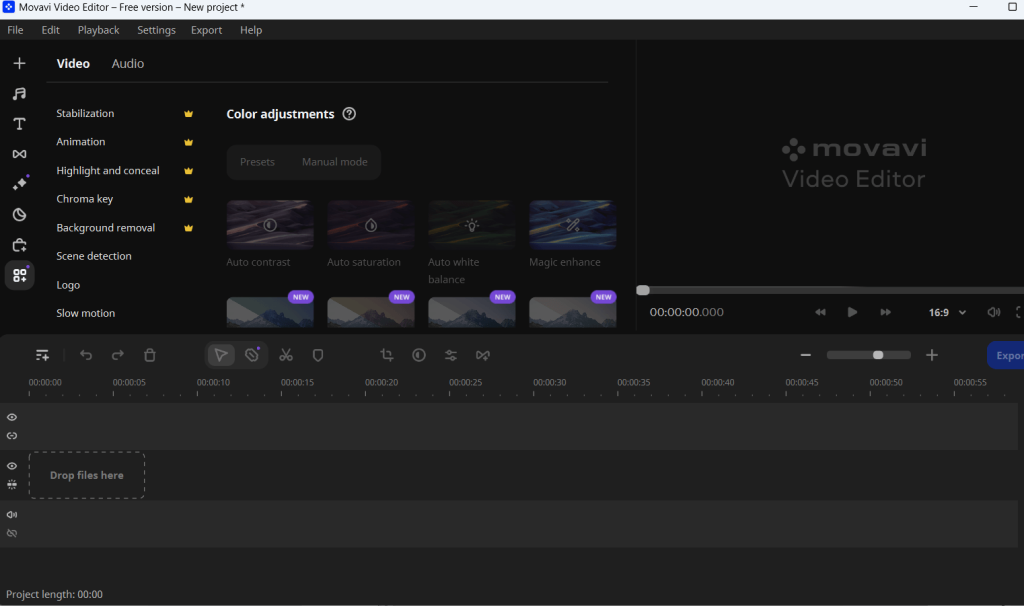The height and width of the screenshot is (606, 1024).
Task: Open the Effects store bag icon
Action: (x=20, y=245)
